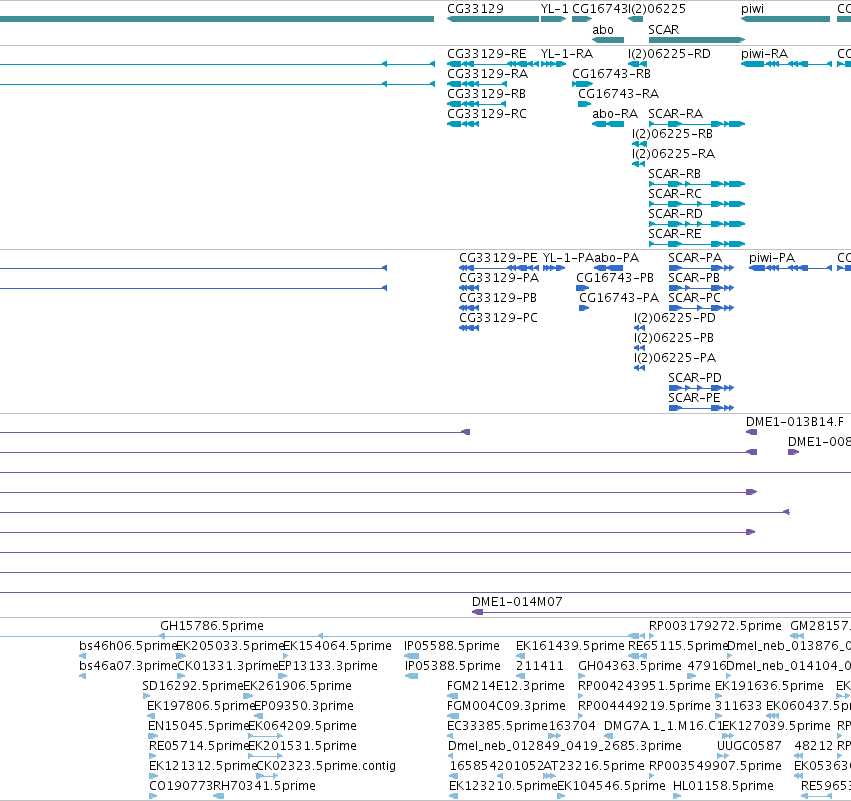Screen dimensions: 851x801
Task: Select EST label IP05588.5prime
Action: [x=452, y=646]
